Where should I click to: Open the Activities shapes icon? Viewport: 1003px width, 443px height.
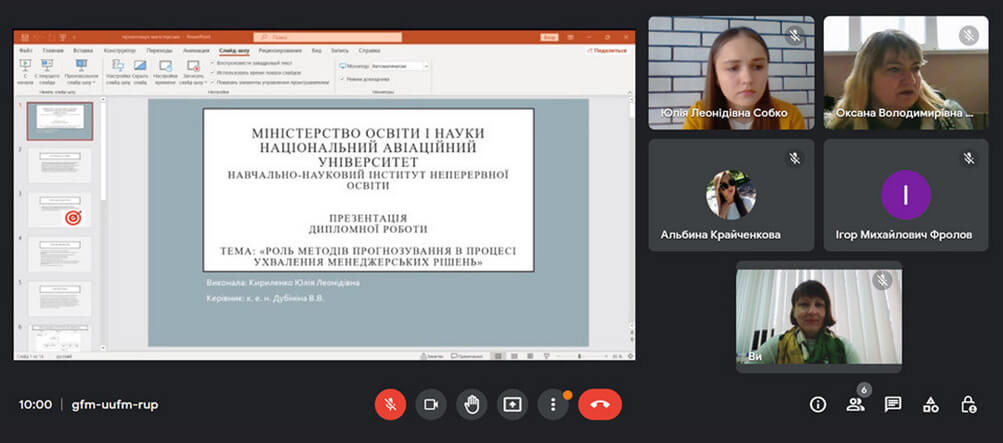pyautogui.click(x=931, y=404)
